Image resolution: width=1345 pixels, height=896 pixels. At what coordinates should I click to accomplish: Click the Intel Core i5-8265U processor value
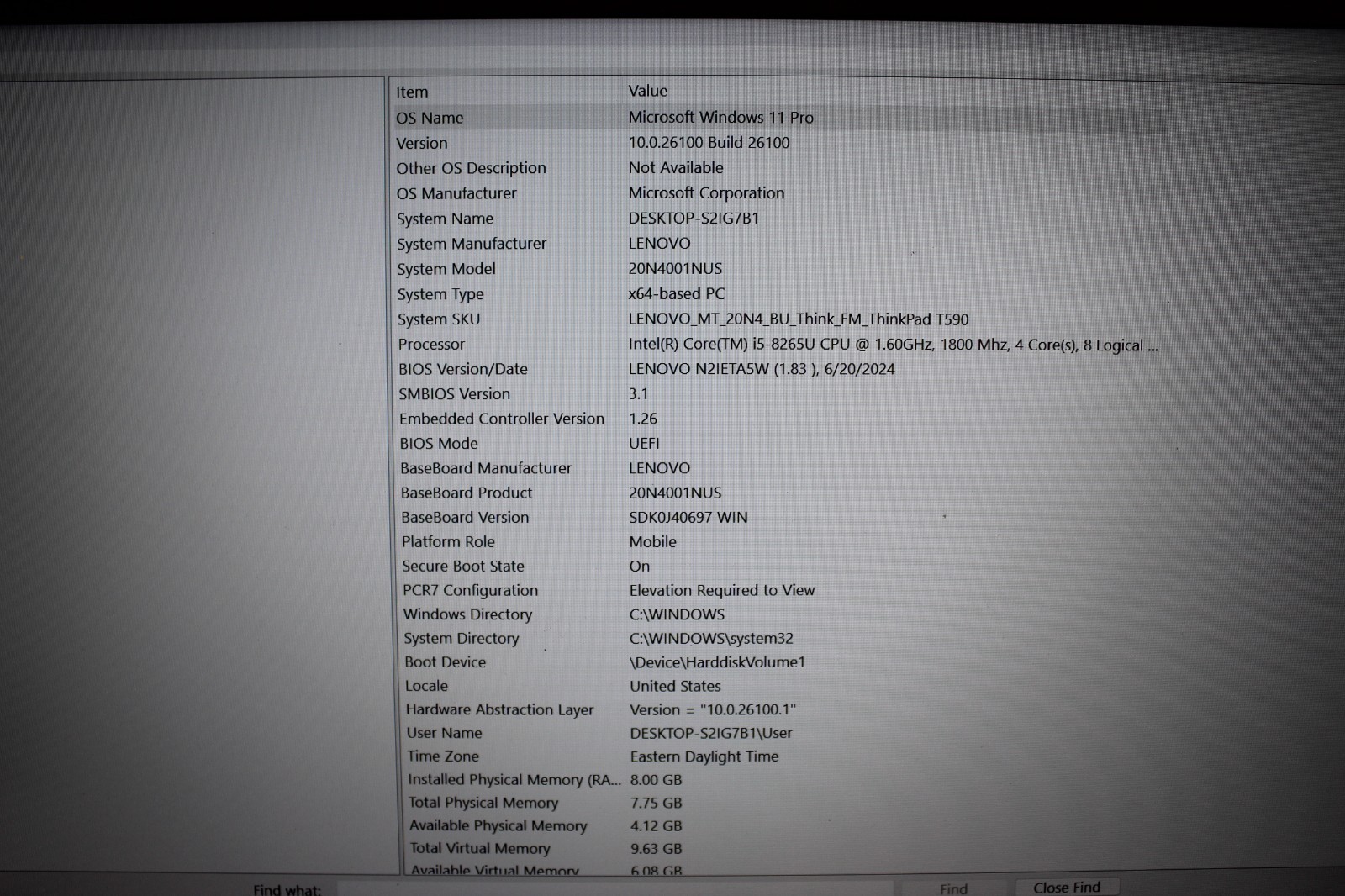pyautogui.click(x=893, y=345)
